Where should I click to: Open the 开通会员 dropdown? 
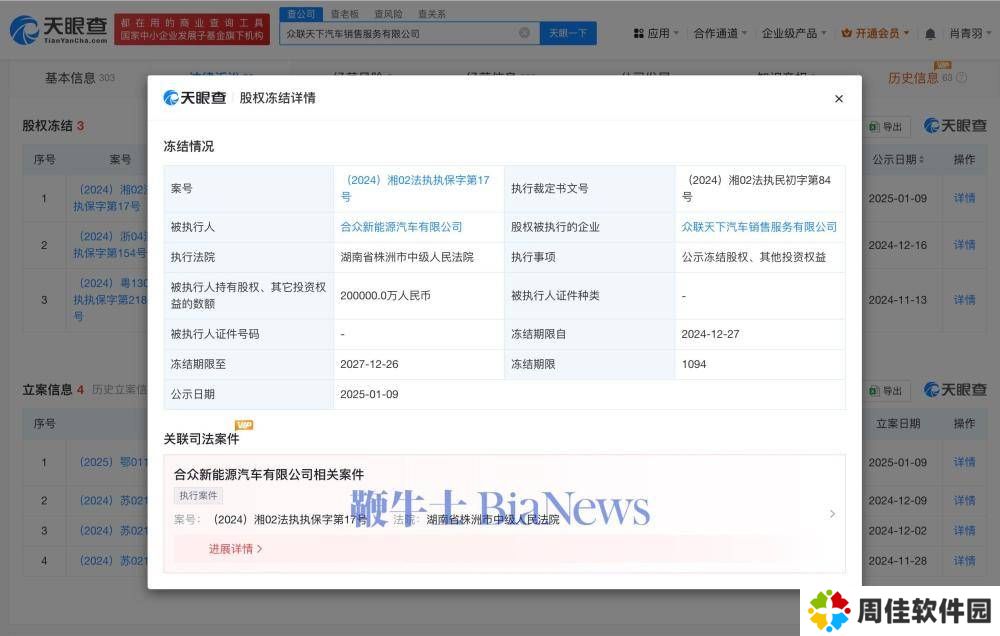[x=875, y=33]
